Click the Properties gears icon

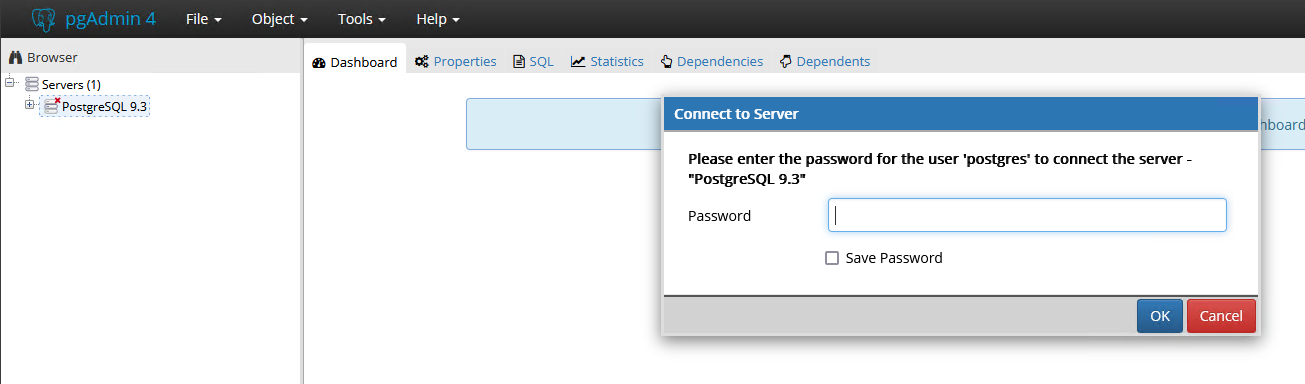pyautogui.click(x=422, y=62)
